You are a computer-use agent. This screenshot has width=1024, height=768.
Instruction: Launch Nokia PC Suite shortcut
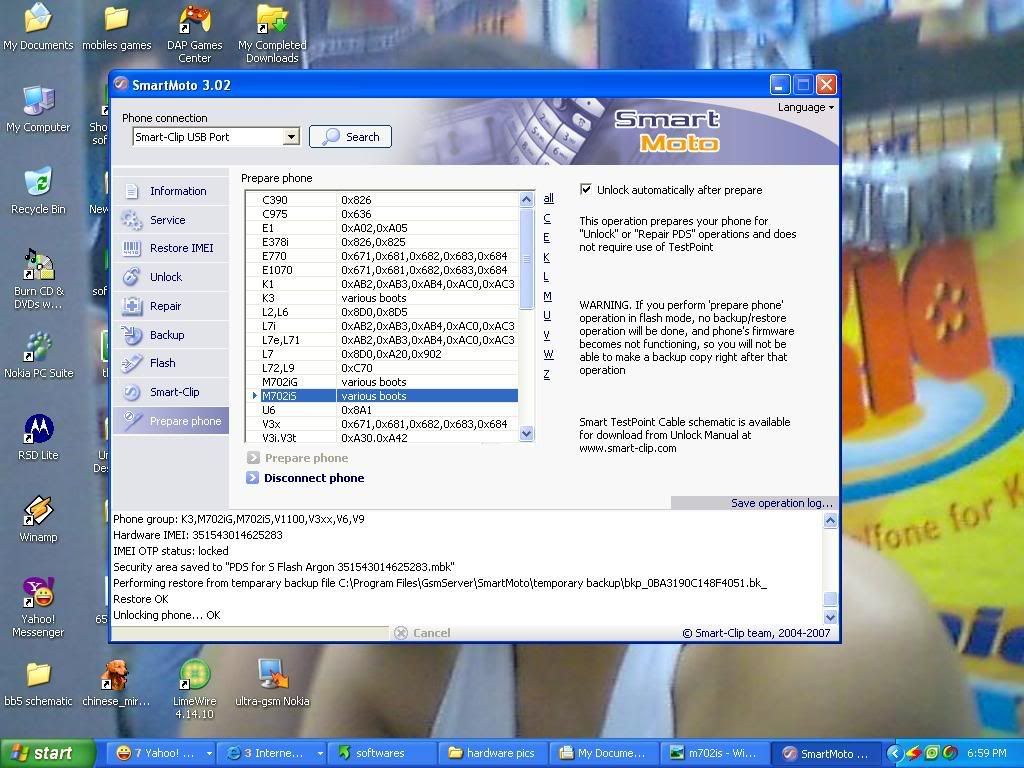point(38,347)
